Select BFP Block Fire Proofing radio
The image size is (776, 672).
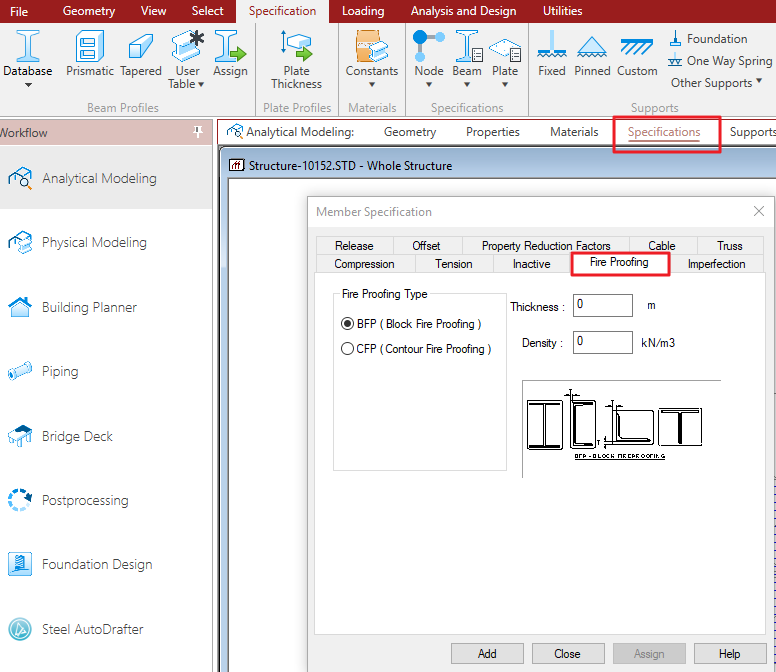pos(347,324)
